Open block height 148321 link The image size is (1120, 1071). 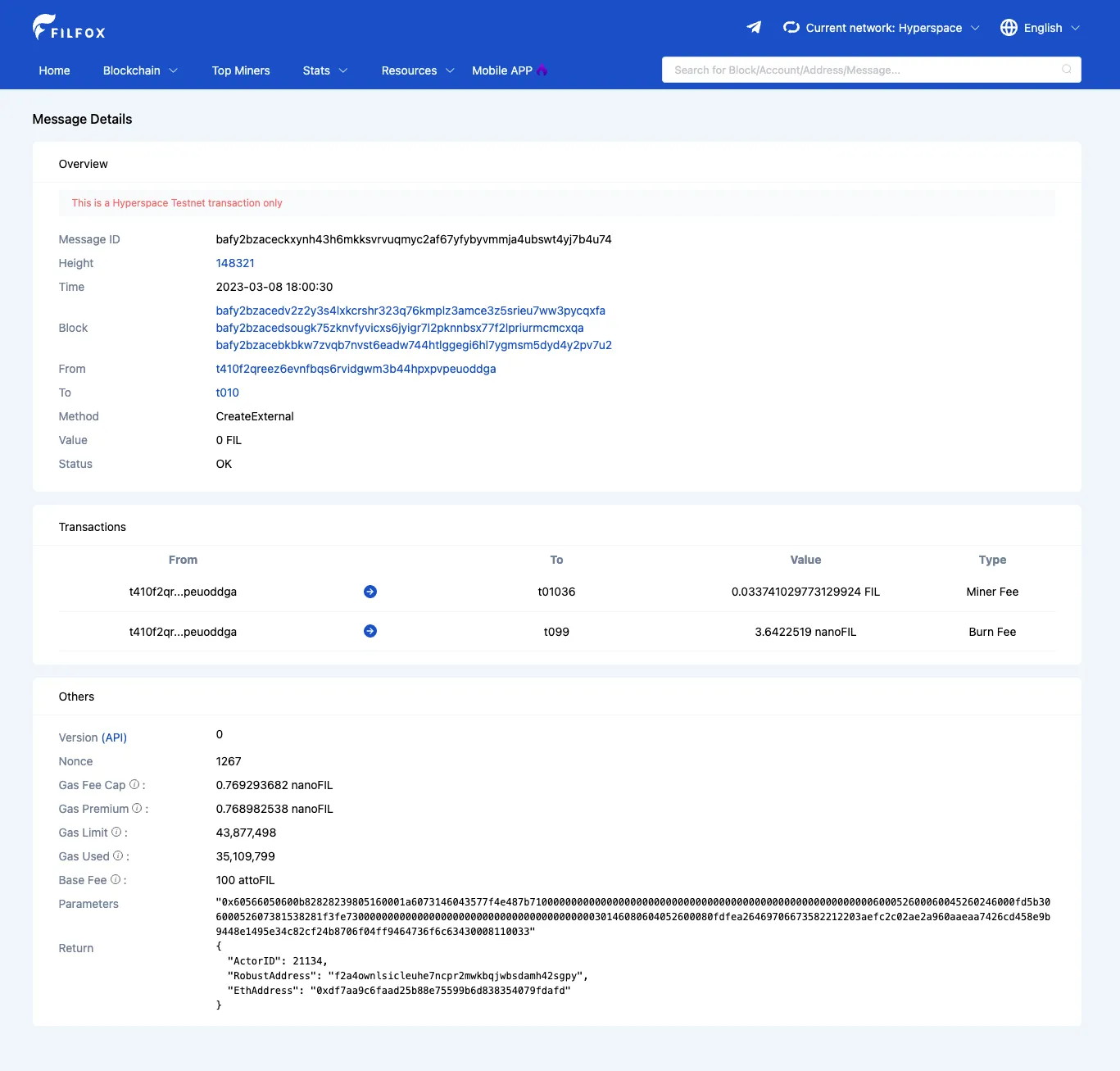(235, 263)
